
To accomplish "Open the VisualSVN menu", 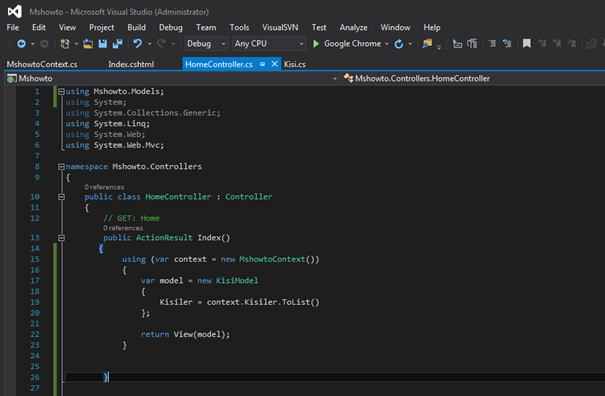I will 280,27.
